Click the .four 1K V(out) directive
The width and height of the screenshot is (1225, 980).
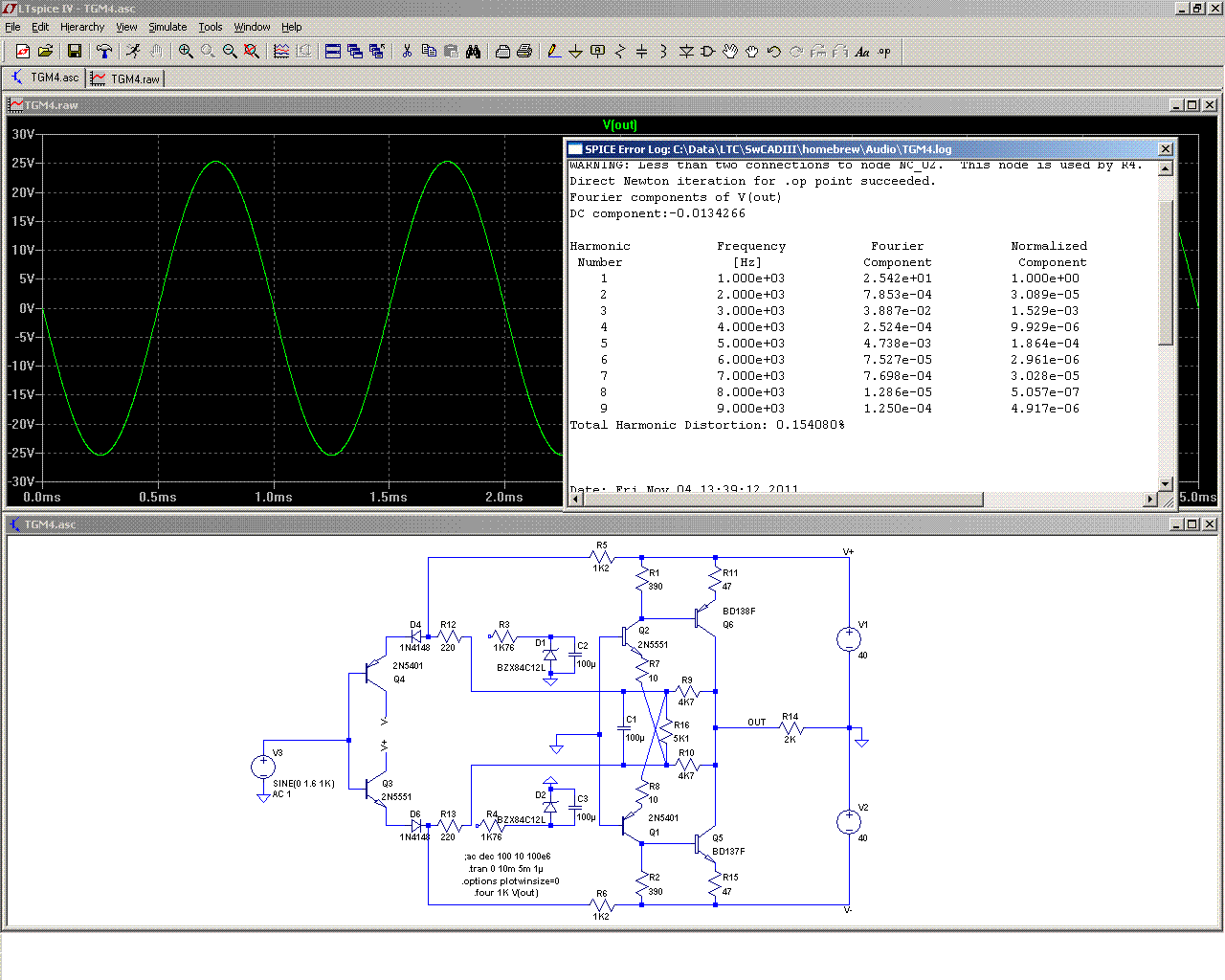[506, 893]
